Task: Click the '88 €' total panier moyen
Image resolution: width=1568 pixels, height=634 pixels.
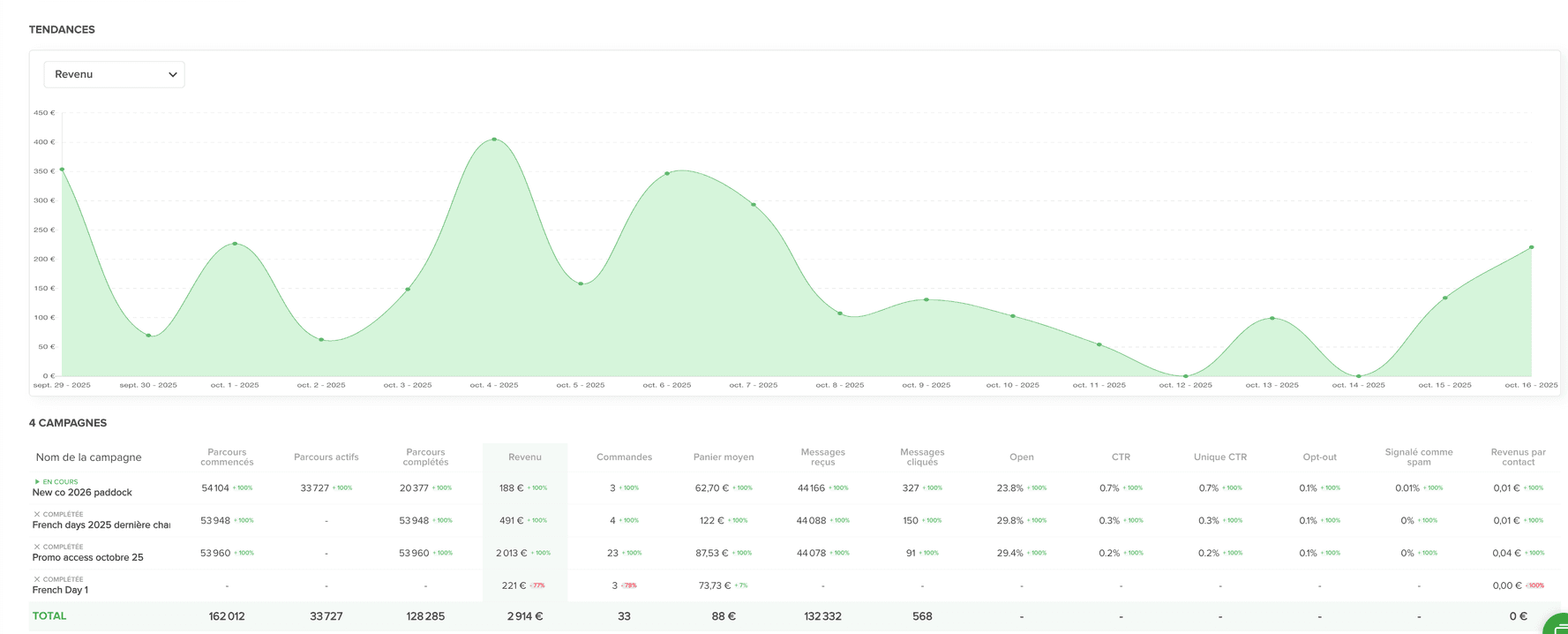Action: [x=724, y=616]
